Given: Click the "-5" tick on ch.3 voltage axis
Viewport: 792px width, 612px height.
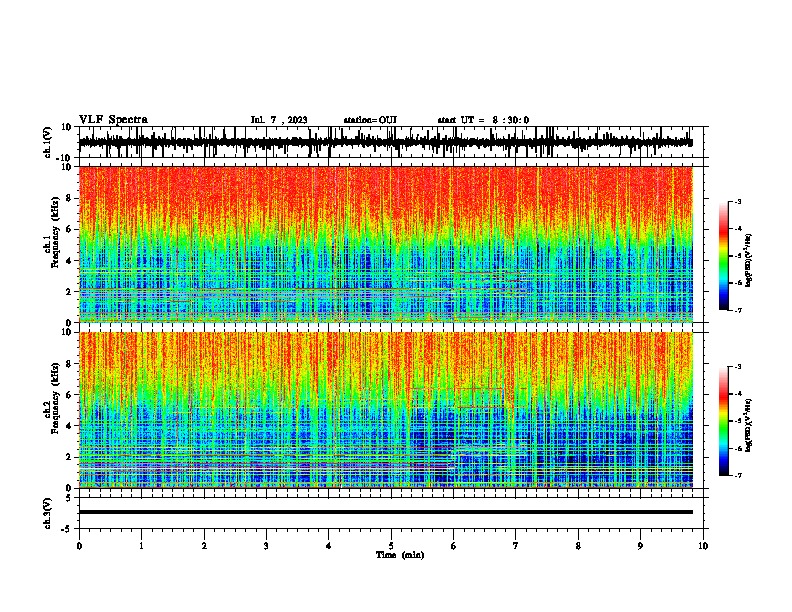Looking at the screenshot, I should pyautogui.click(x=68, y=529).
